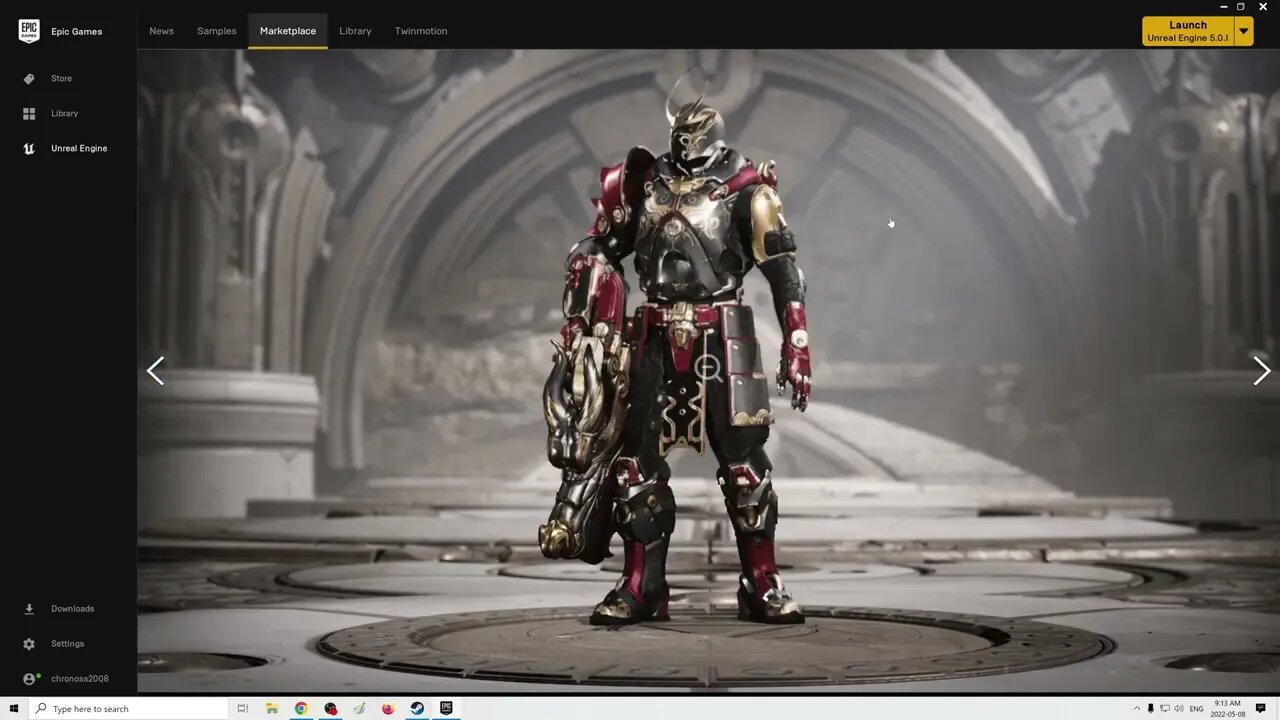
Task: Expand hidden system tray icons
Action: (1136, 708)
